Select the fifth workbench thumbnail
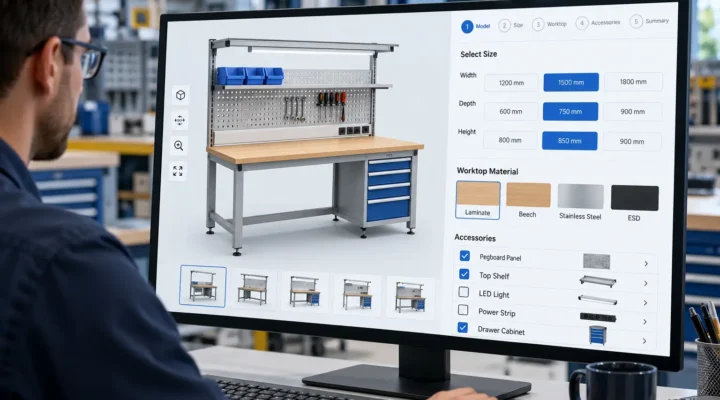This screenshot has width=720, height=400. tap(410, 297)
